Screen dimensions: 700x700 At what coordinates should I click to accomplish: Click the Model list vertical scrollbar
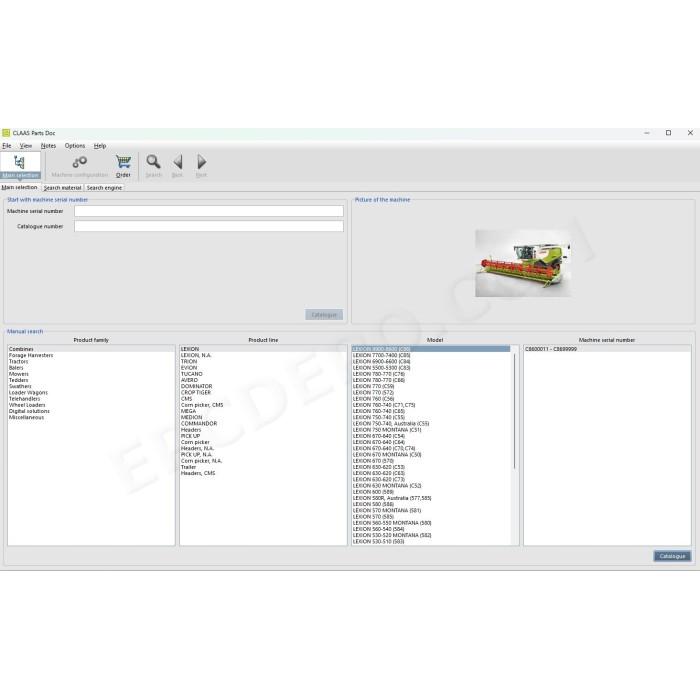(515, 411)
